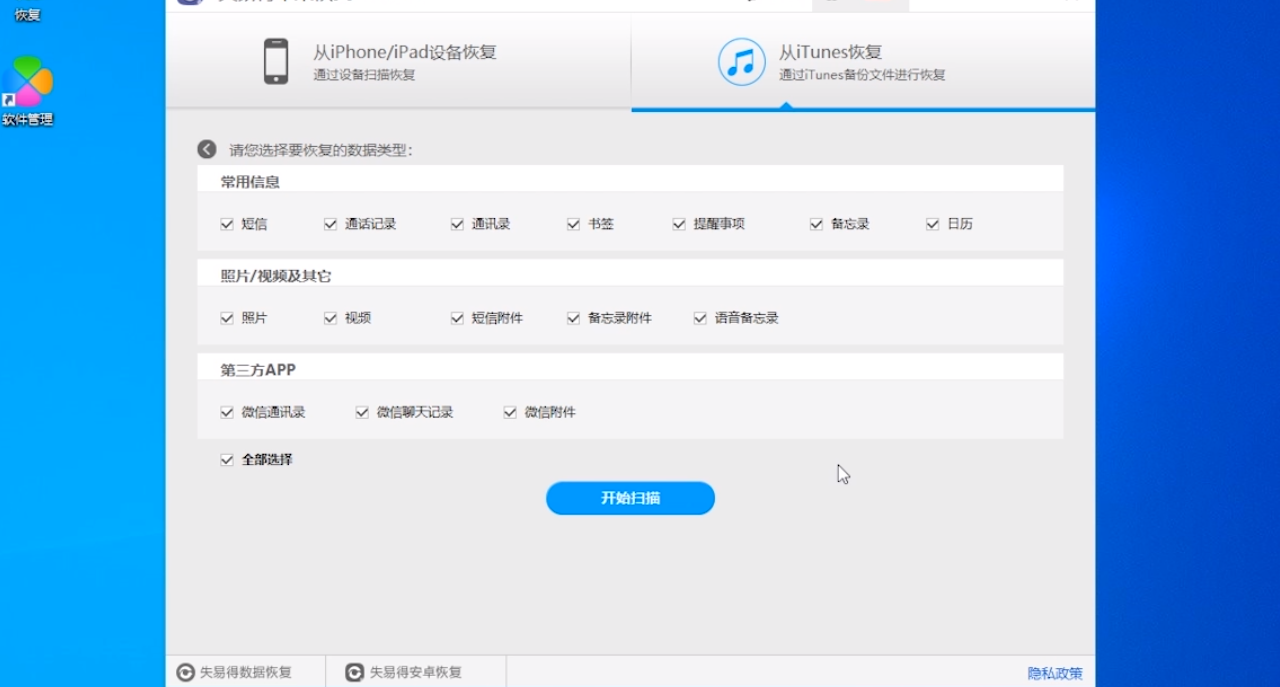Uncheck the 微信通讯录 checkbox

[227, 412]
